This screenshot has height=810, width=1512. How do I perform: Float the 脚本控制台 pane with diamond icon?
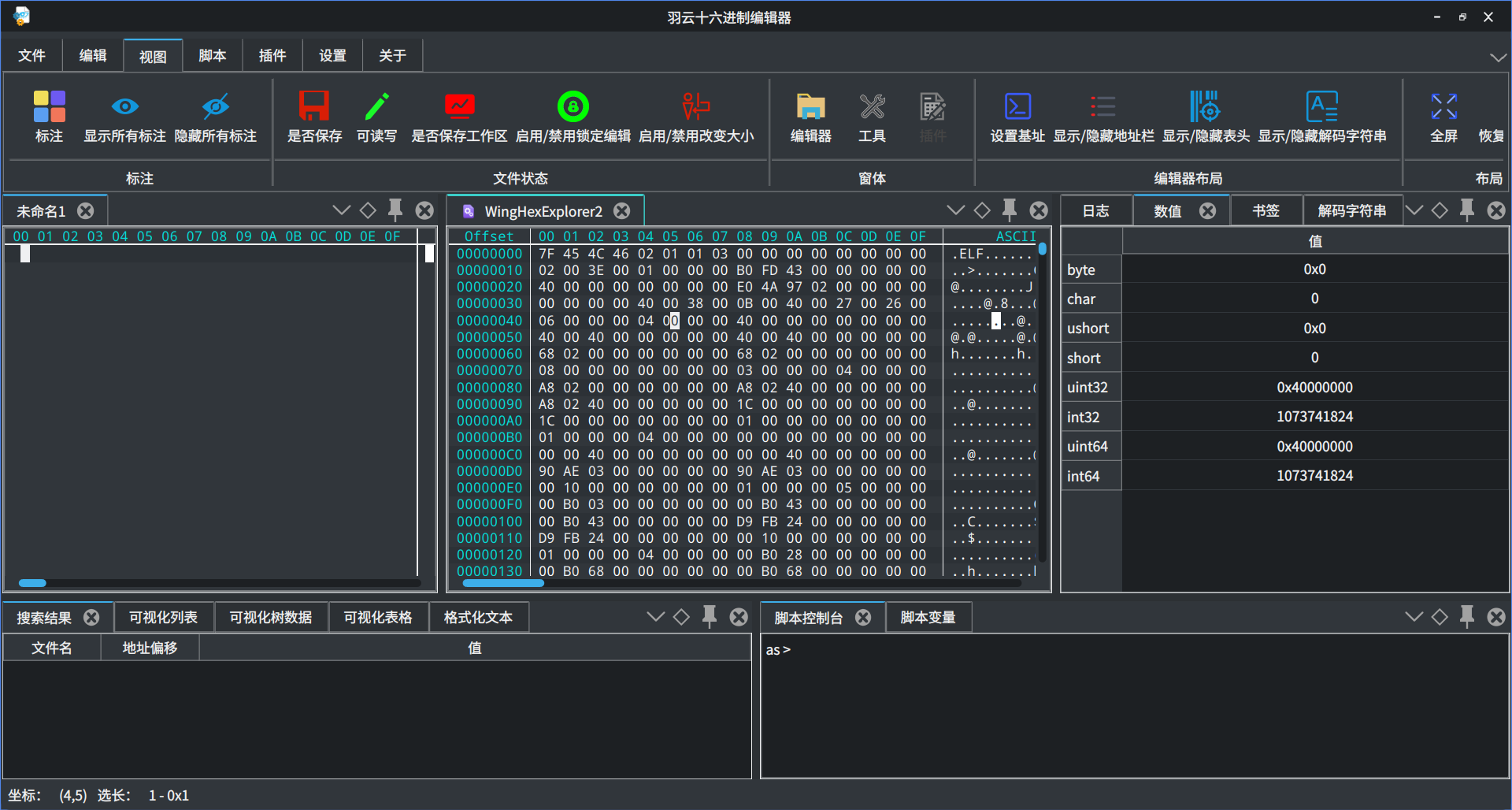click(x=1440, y=616)
